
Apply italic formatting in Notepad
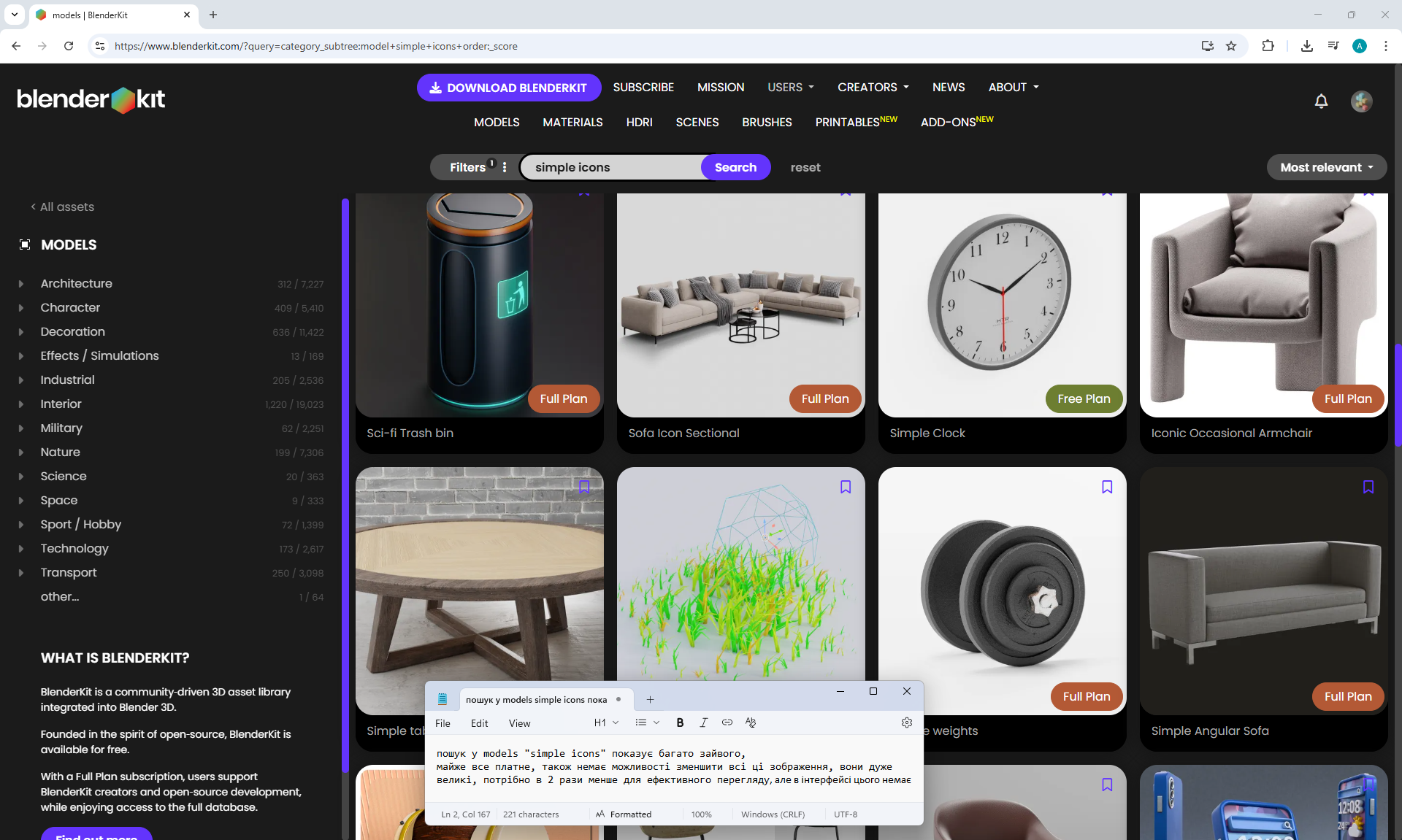[x=703, y=723]
